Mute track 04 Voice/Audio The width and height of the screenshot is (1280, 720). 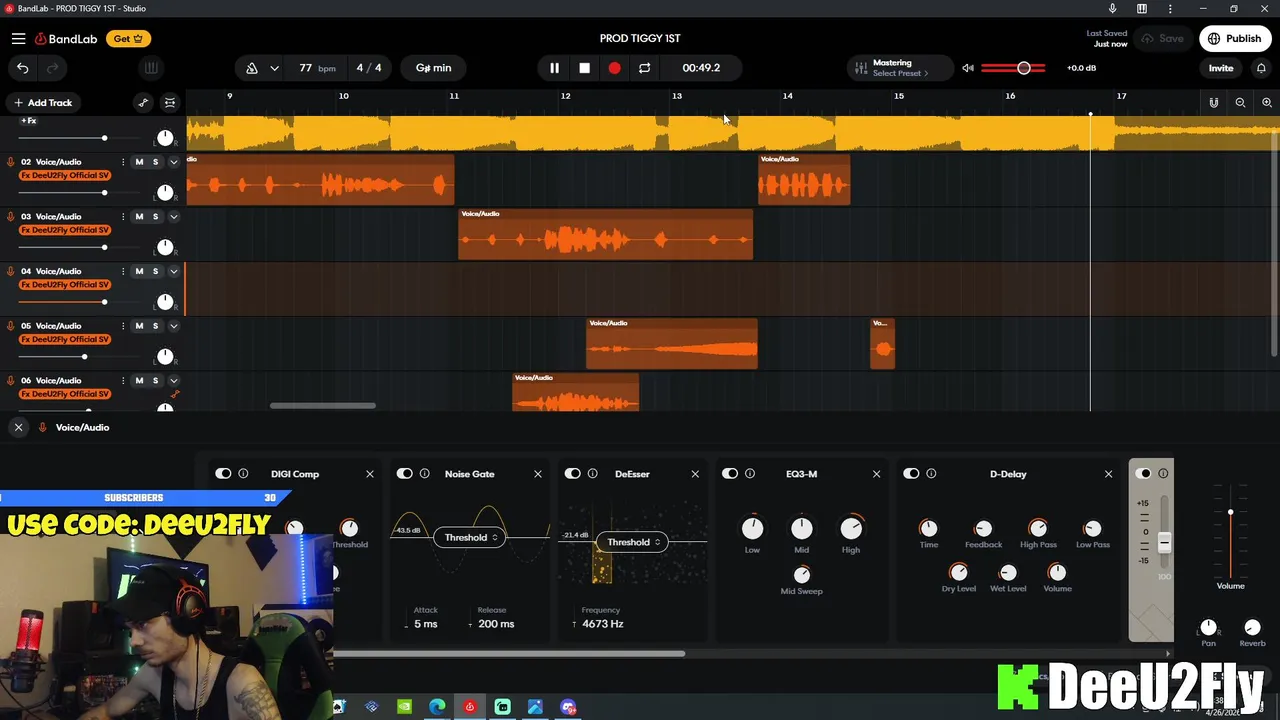pos(139,271)
